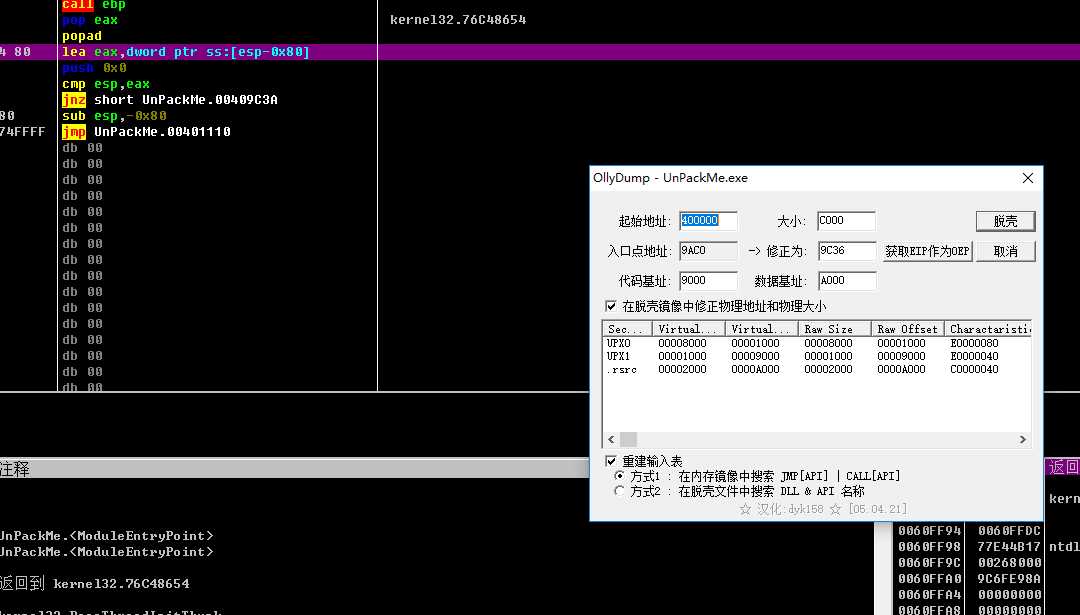The width and height of the screenshot is (1080, 615).
Task: Click the 取消 cancel button
Action: 1005,251
